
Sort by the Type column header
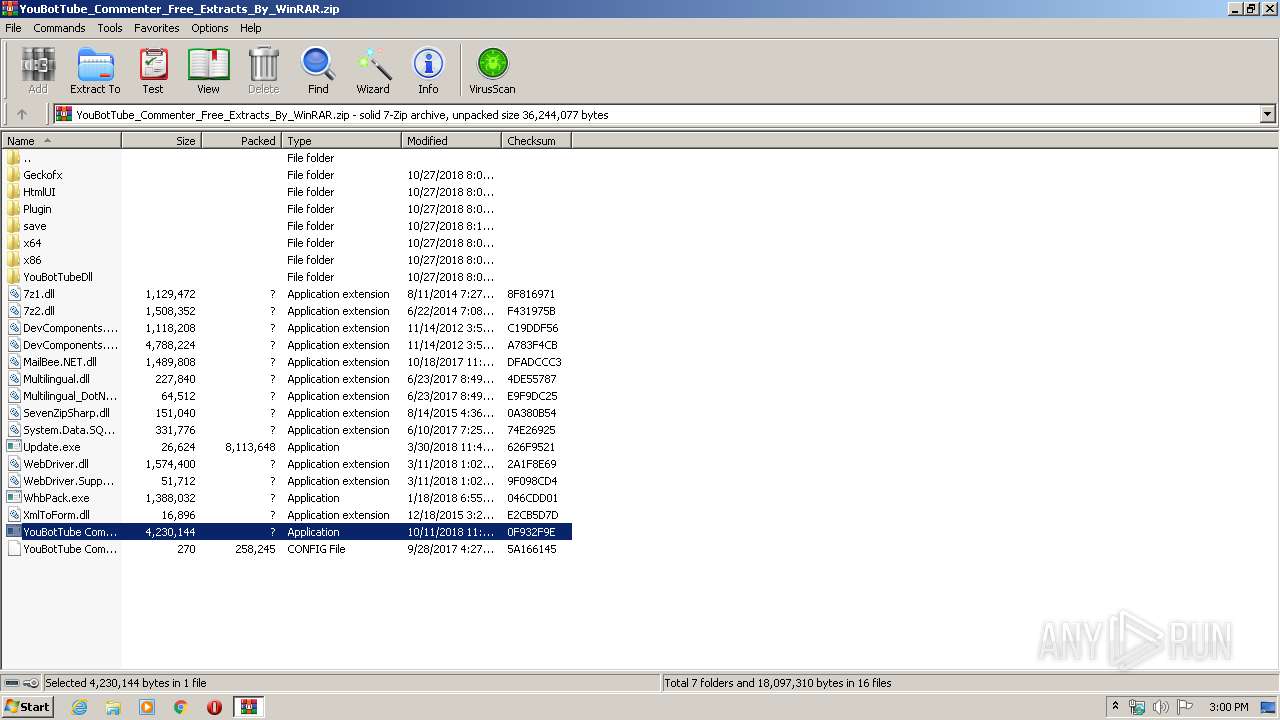pyautogui.click(x=342, y=141)
